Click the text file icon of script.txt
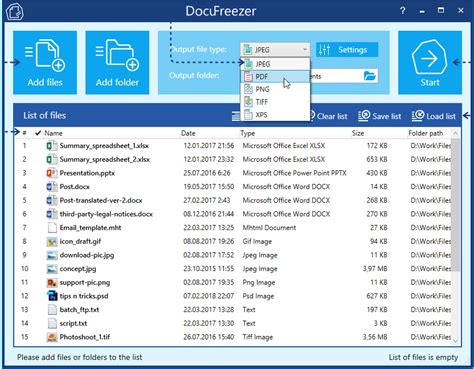474x369 pixels. tap(52, 323)
